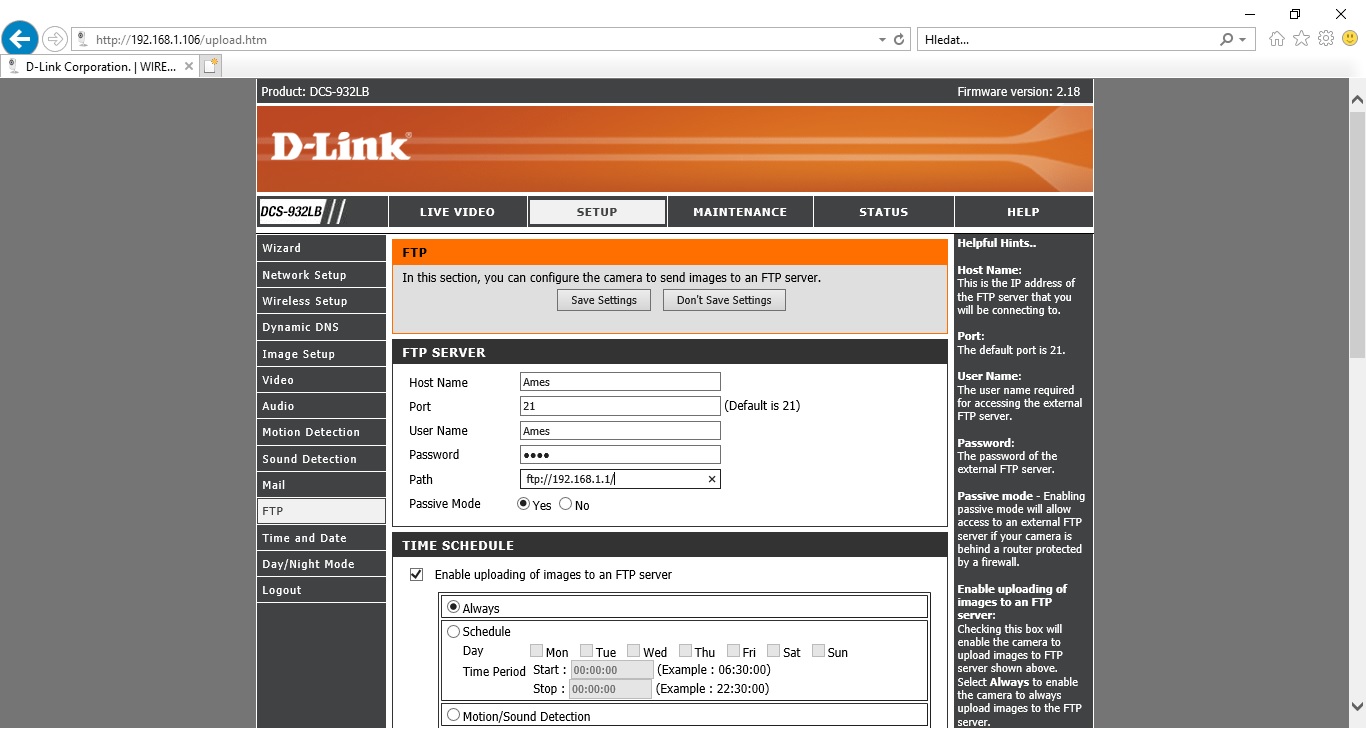Screen dimensions: 1366x748
Task: Open the browser Home icon
Action: [x=1276, y=39]
